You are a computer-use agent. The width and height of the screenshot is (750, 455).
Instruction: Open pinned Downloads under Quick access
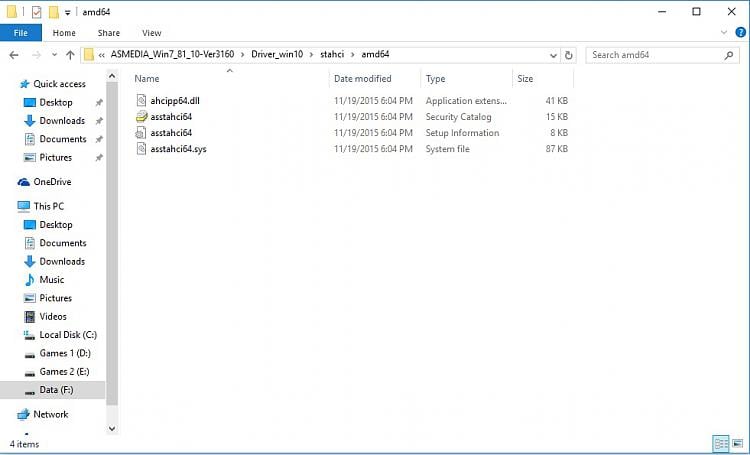tap(62, 121)
